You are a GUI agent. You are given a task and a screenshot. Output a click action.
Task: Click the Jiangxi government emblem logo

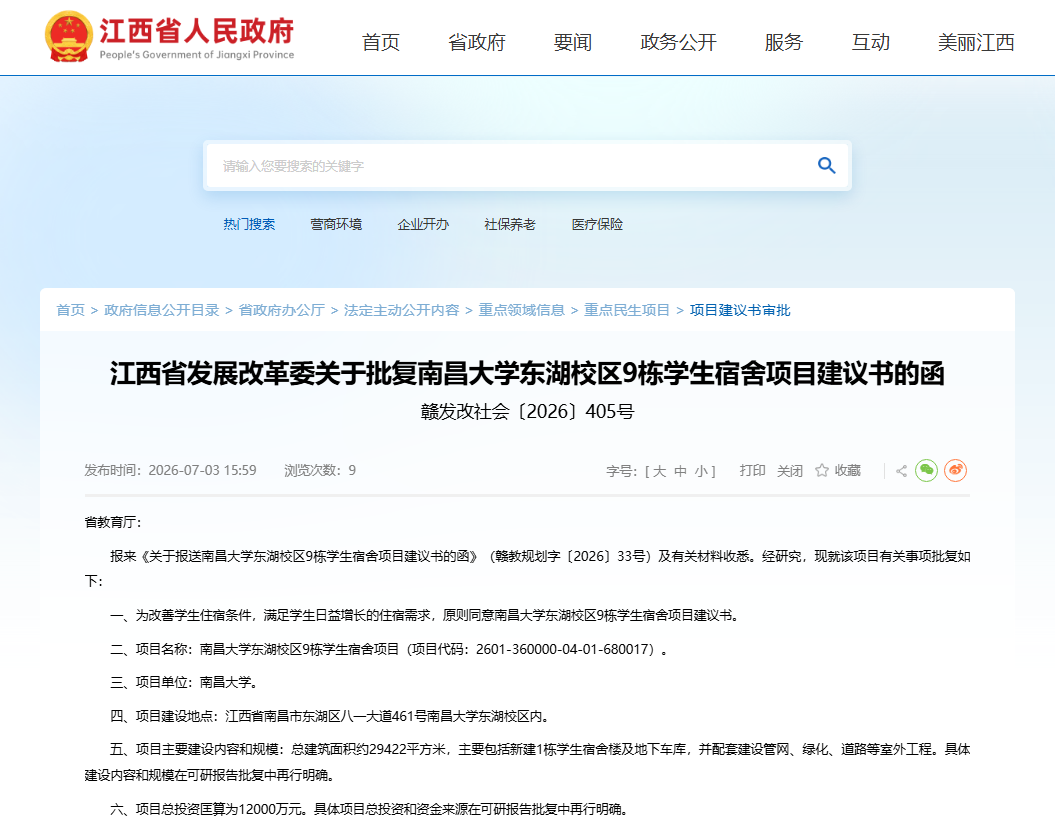pyautogui.click(x=68, y=38)
